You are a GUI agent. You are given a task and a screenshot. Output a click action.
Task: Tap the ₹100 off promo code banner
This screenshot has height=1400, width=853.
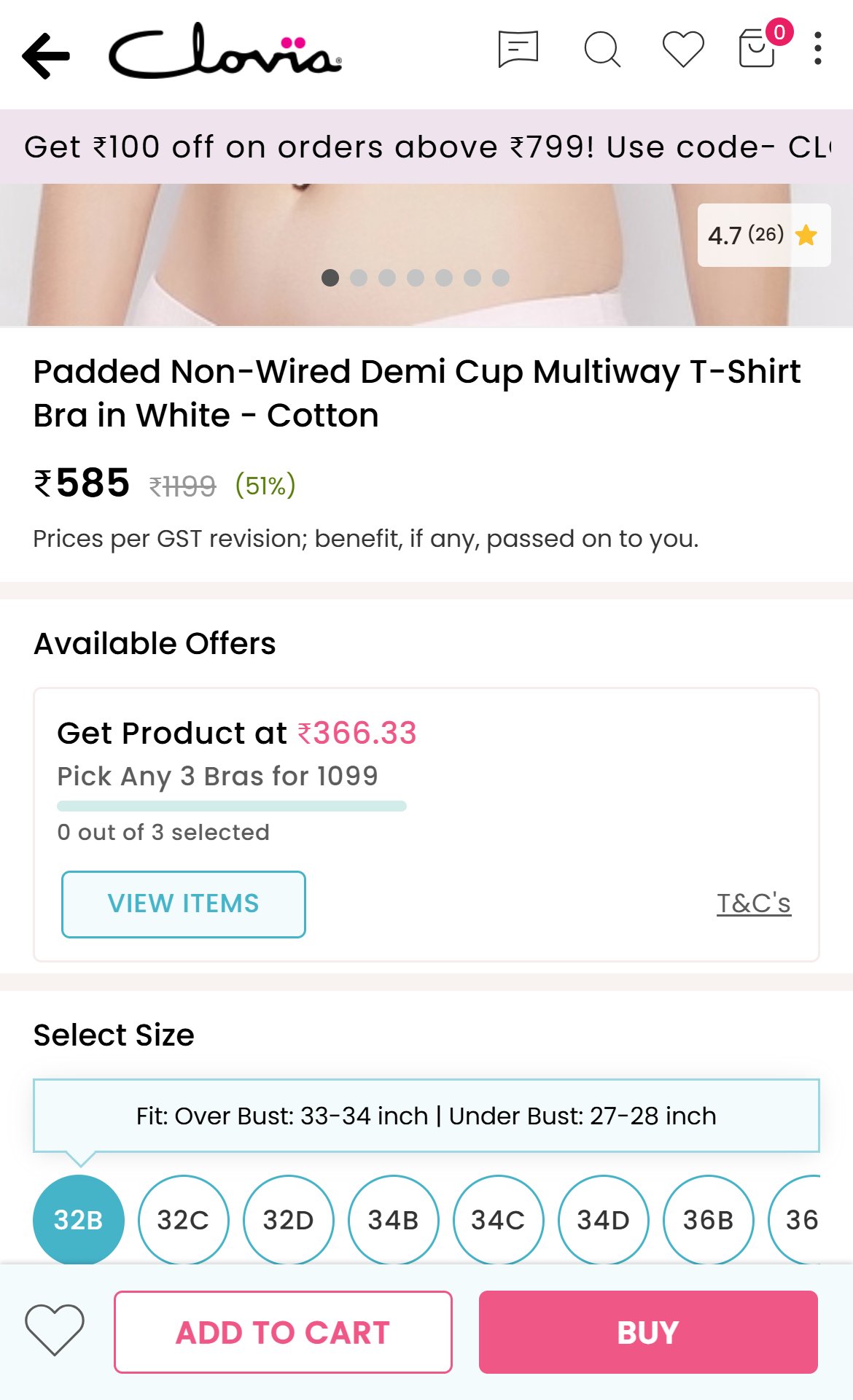click(426, 147)
